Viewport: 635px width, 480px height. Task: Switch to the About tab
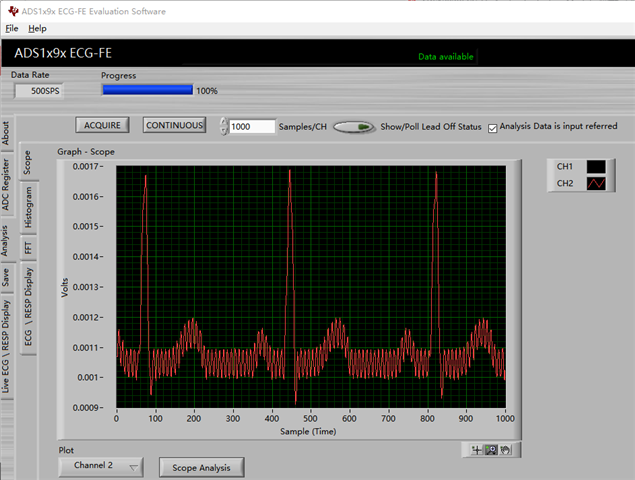click(6, 133)
